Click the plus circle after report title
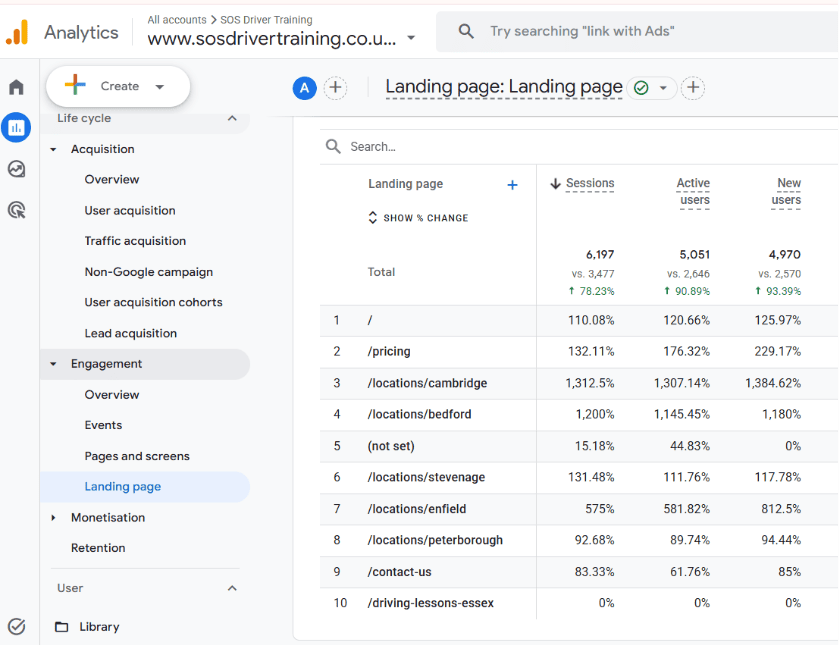840x645 pixels. pyautogui.click(x=693, y=87)
